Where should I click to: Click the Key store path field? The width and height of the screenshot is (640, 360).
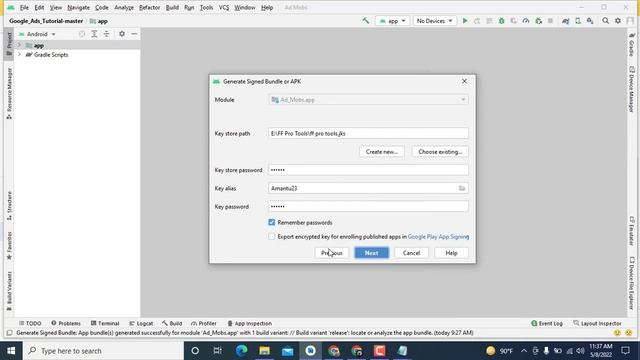(368, 133)
